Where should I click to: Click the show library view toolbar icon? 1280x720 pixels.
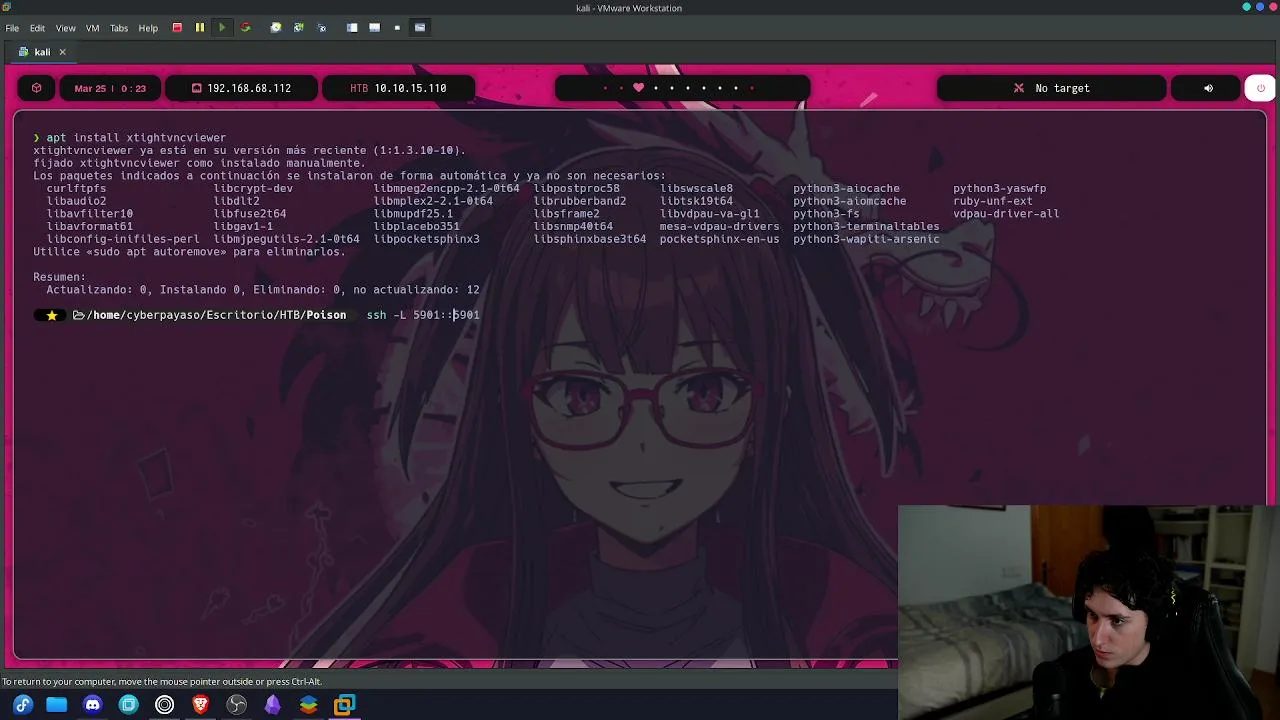point(352,28)
